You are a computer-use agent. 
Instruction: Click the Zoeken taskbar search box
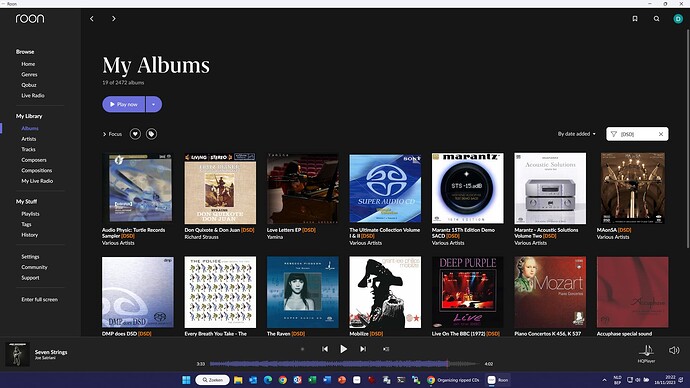point(213,380)
